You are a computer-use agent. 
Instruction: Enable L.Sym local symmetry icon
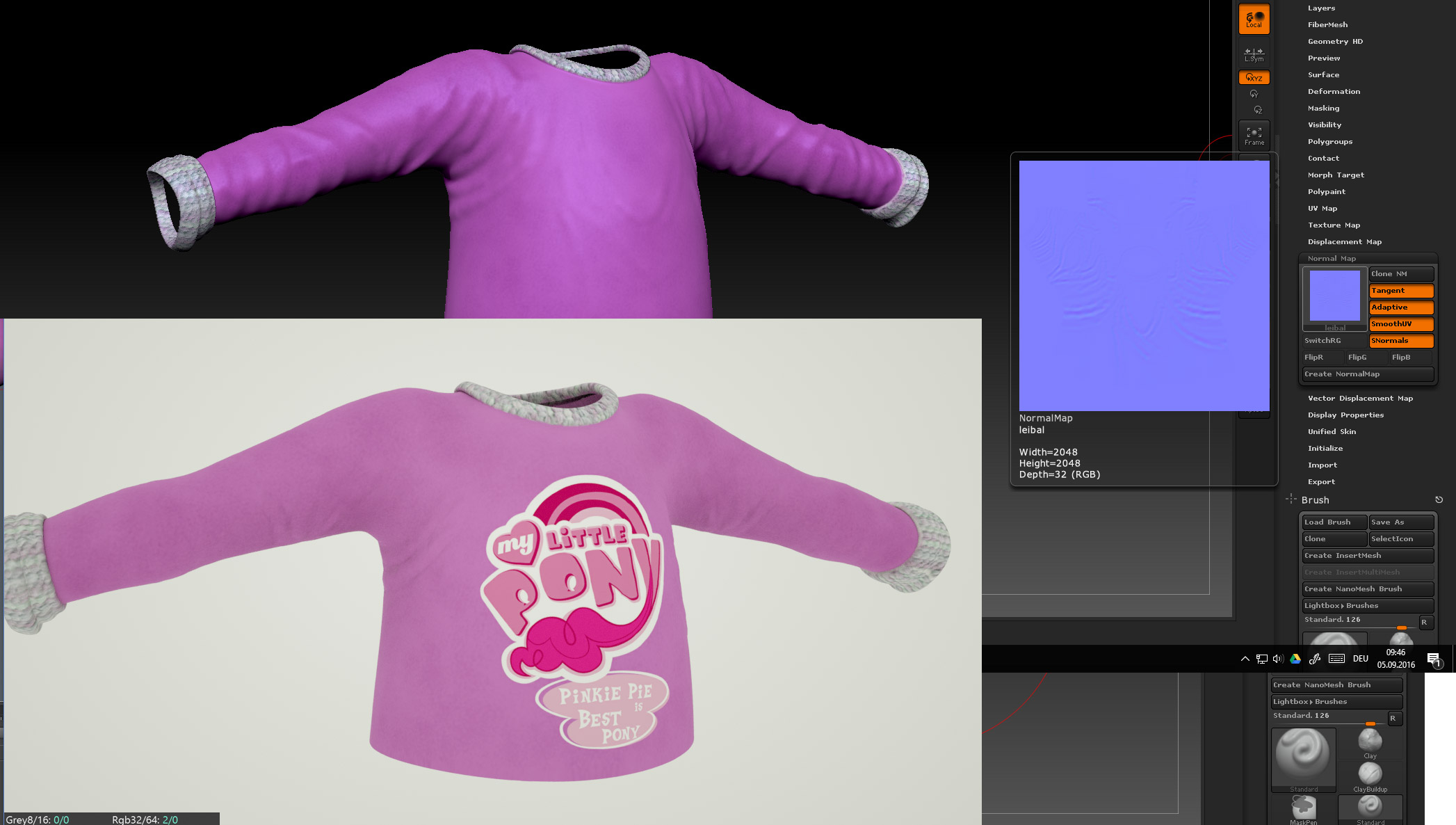click(1254, 54)
